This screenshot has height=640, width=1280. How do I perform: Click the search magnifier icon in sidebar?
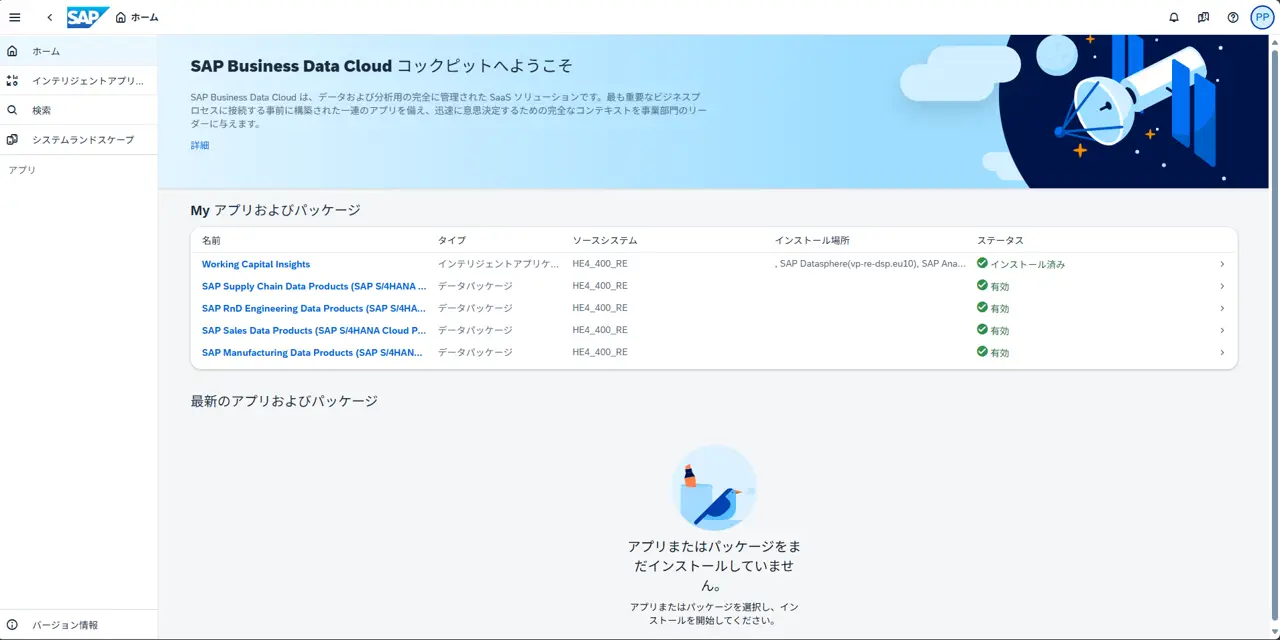[13, 110]
